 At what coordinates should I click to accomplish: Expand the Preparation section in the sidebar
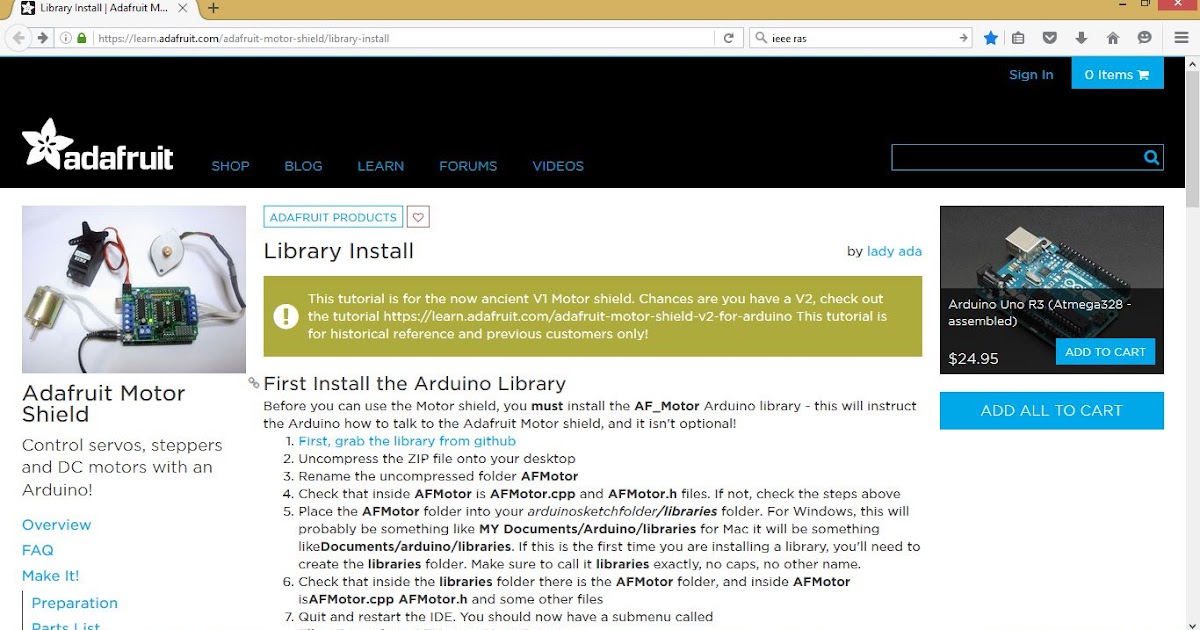tap(75, 602)
